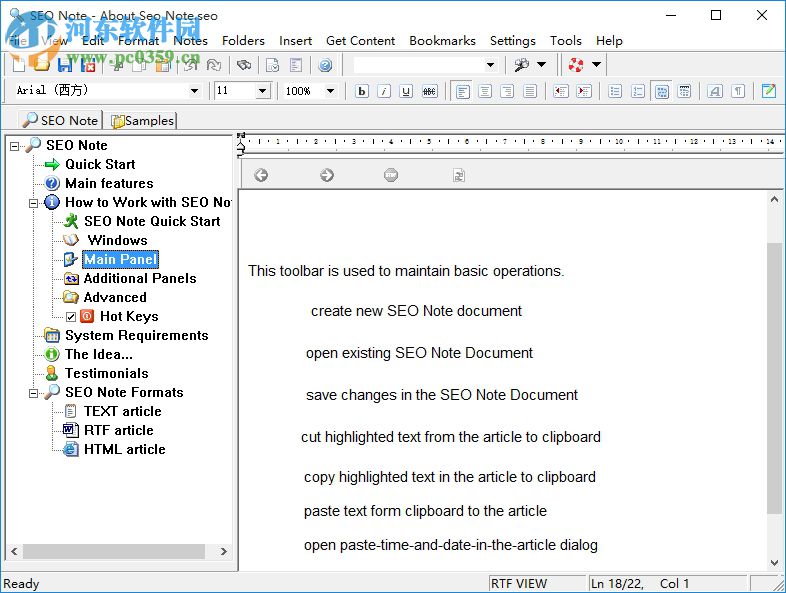Toggle the Hot Keys checkbox

pyautogui.click(x=71, y=317)
